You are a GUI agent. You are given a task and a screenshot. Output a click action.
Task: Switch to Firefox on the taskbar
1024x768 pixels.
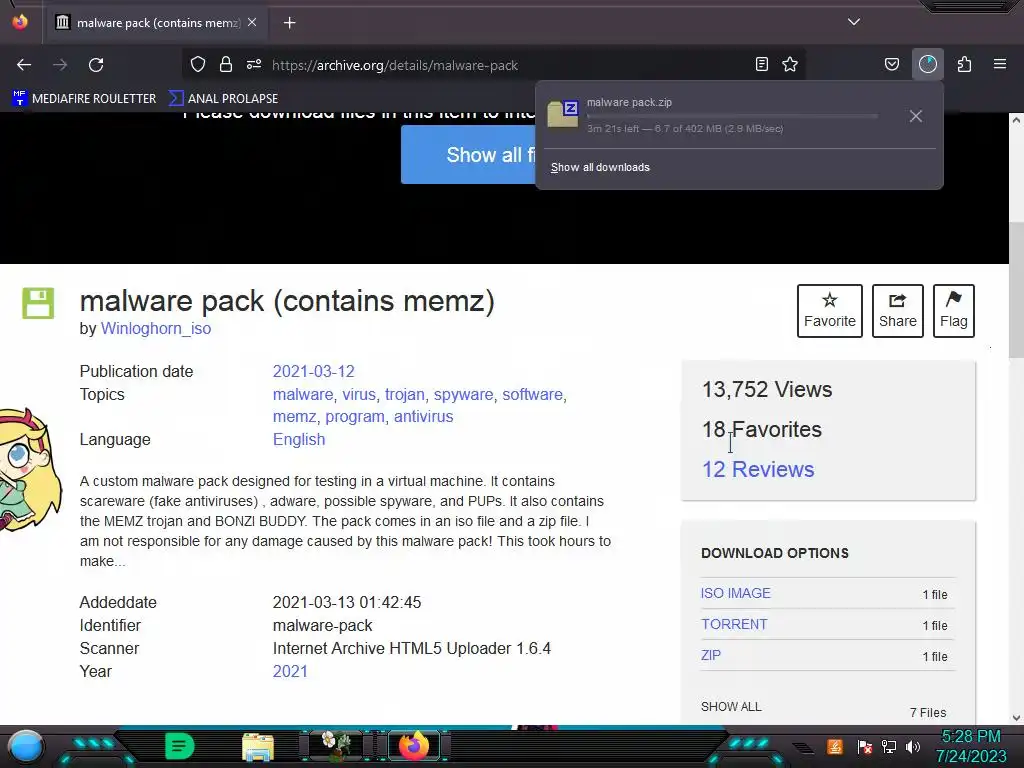click(414, 746)
